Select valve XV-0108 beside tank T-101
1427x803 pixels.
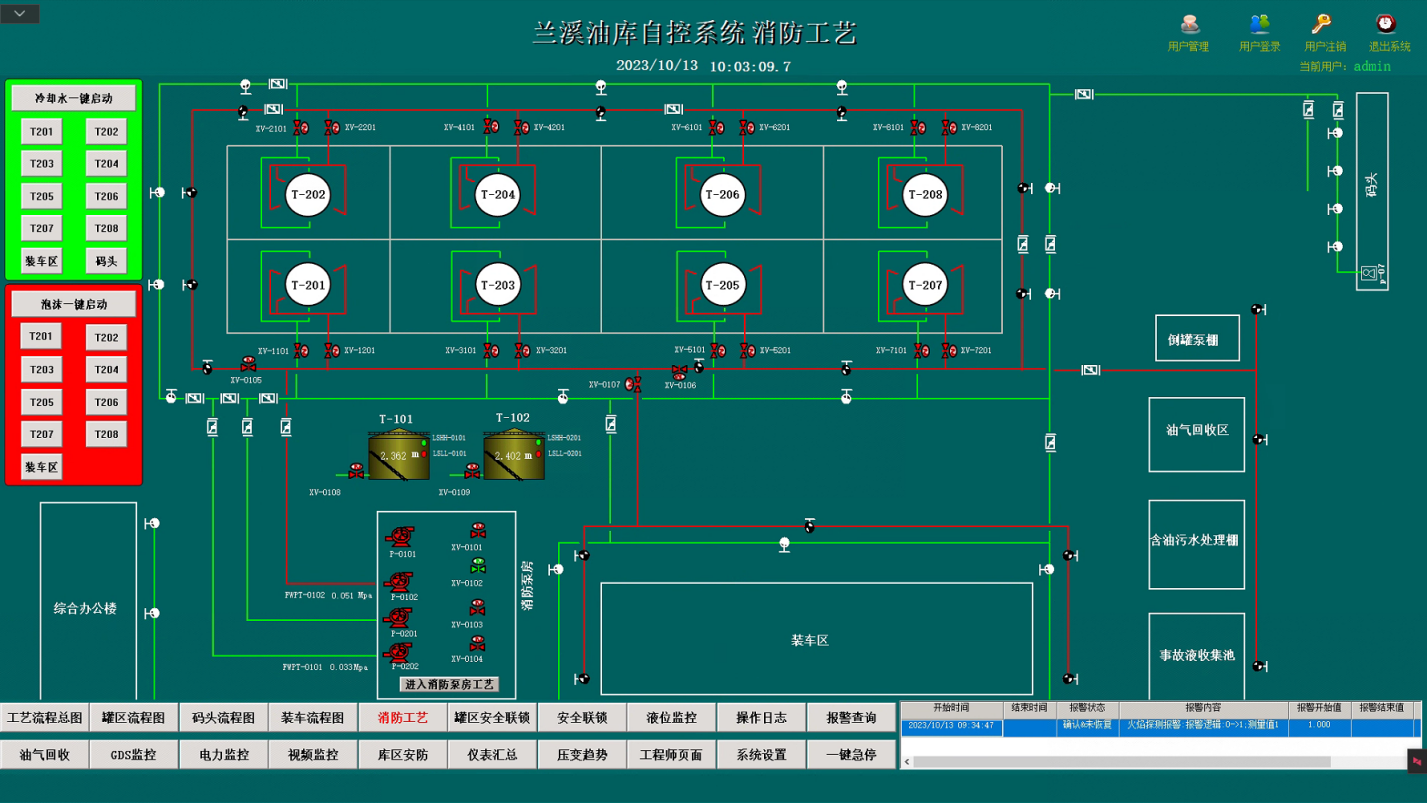point(356,471)
